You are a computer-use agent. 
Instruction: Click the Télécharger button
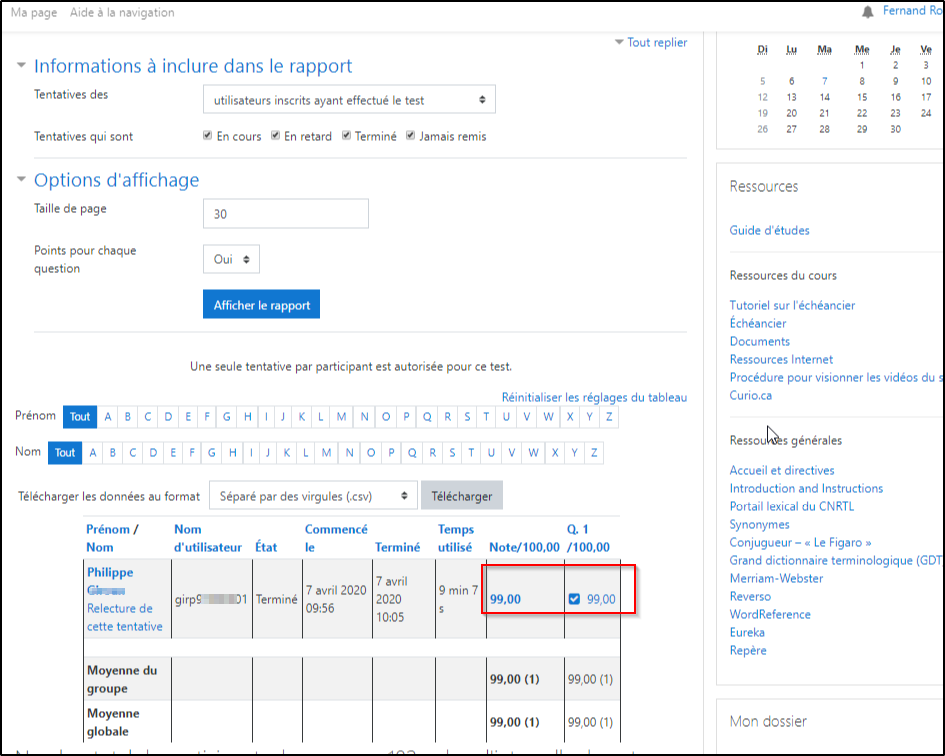(461, 495)
